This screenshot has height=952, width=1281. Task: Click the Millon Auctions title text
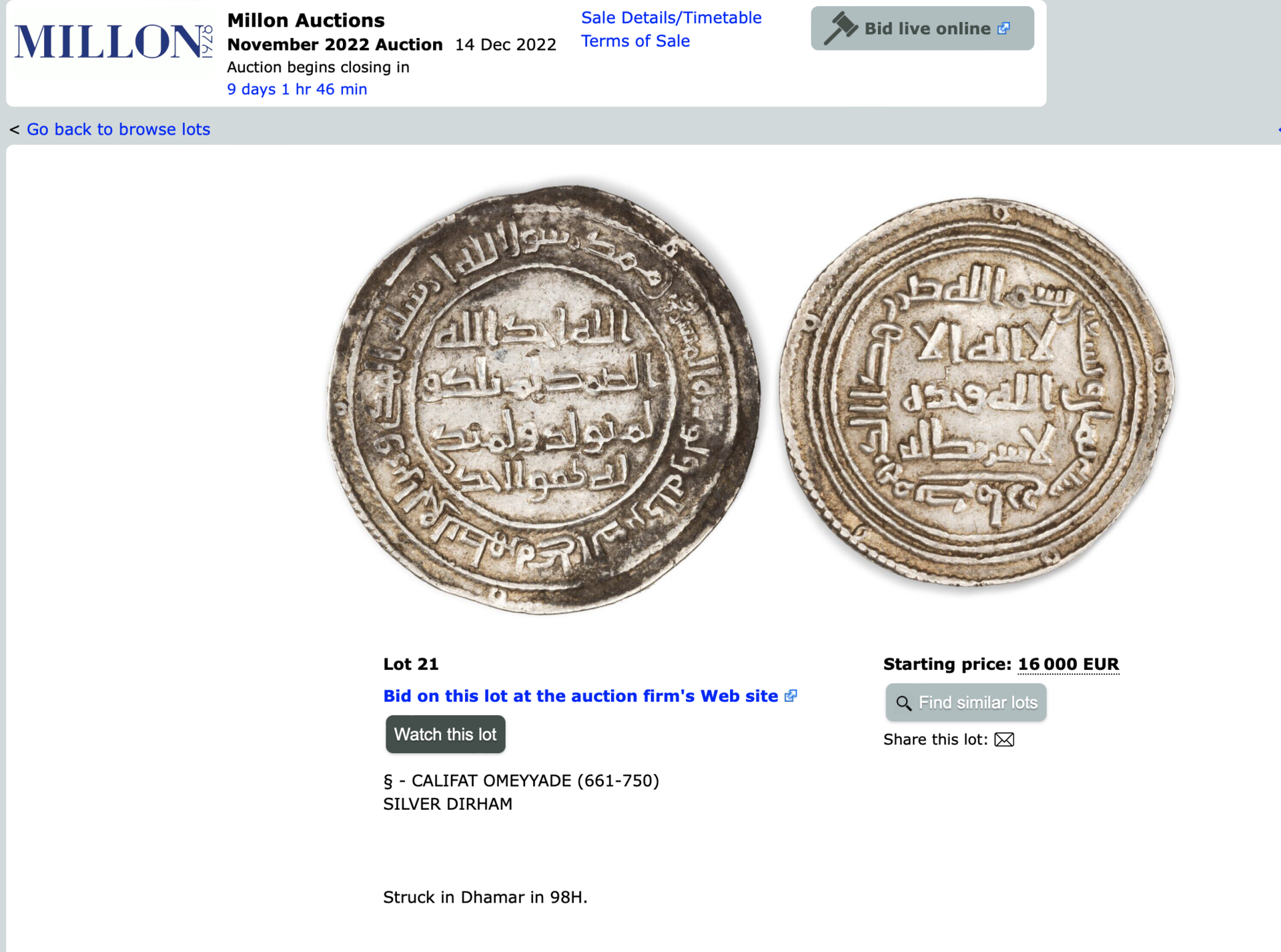tap(306, 20)
